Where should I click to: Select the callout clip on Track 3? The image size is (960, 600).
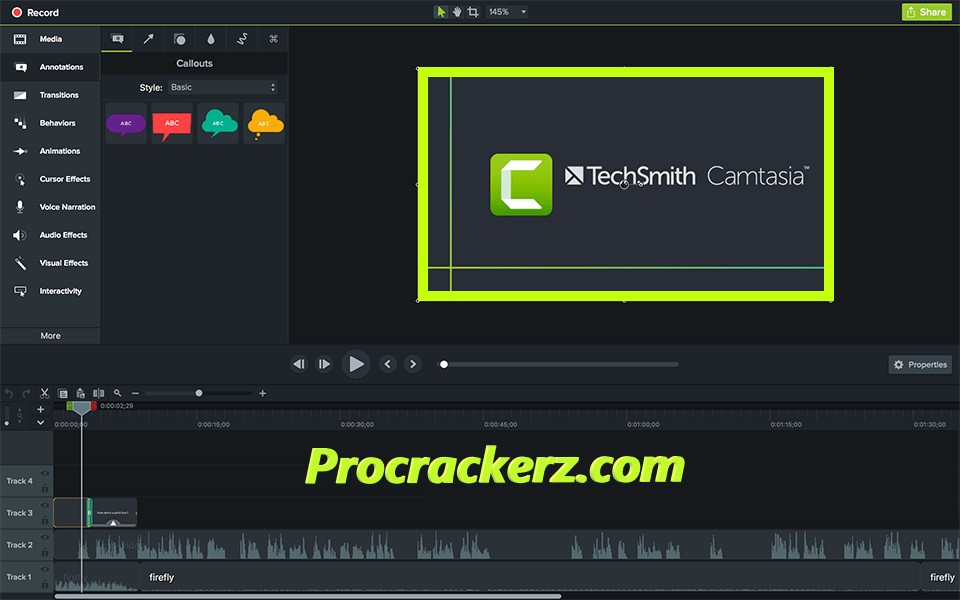point(114,512)
